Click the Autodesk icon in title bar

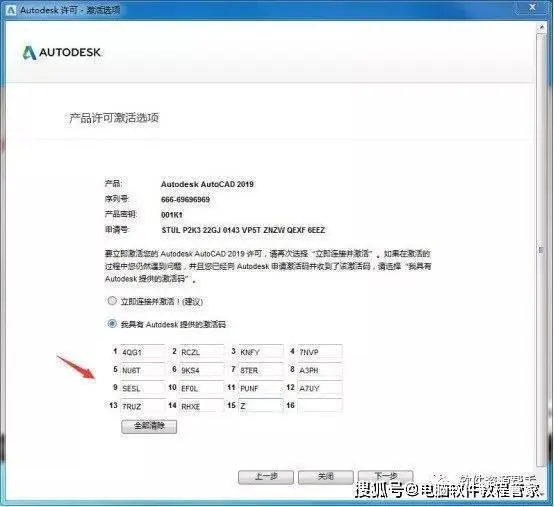pyautogui.click(x=11, y=10)
